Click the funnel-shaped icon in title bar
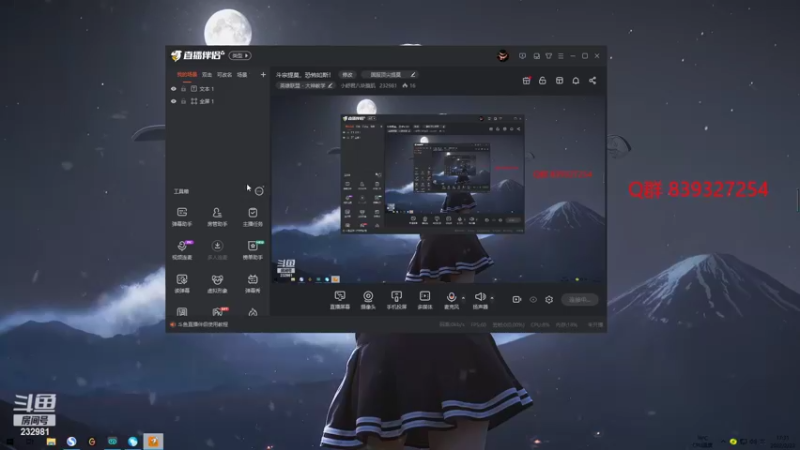Viewport: 800px width, 450px height. [548, 56]
